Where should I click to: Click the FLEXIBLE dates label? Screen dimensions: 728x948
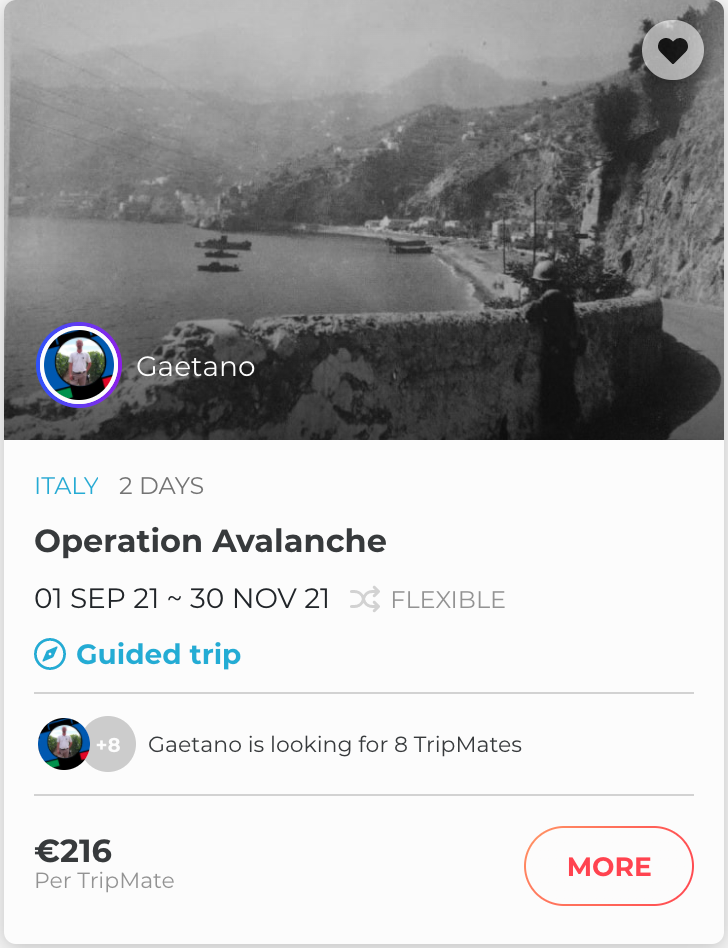[448, 600]
